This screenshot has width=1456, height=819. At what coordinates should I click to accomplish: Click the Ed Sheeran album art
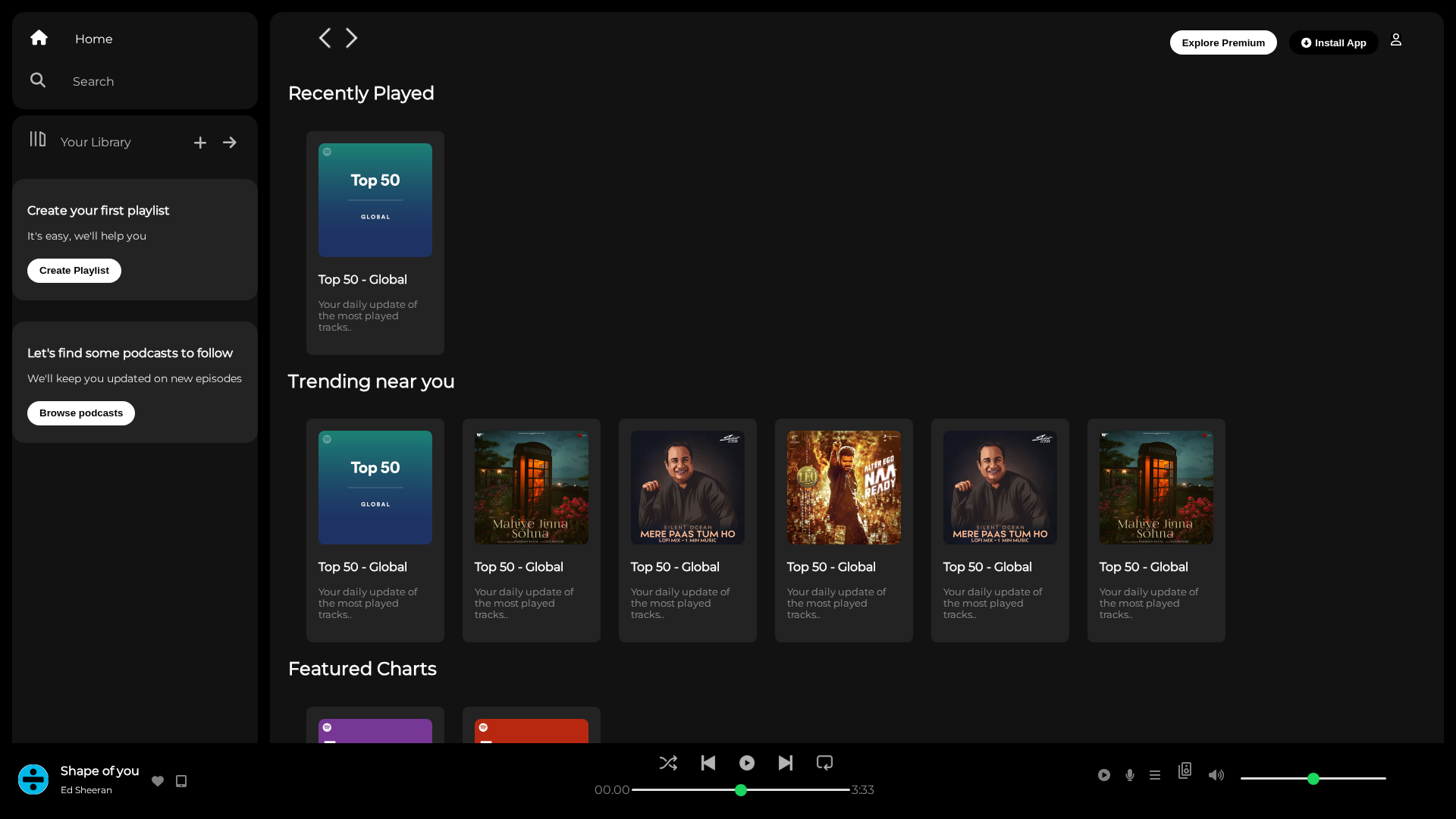click(x=33, y=780)
